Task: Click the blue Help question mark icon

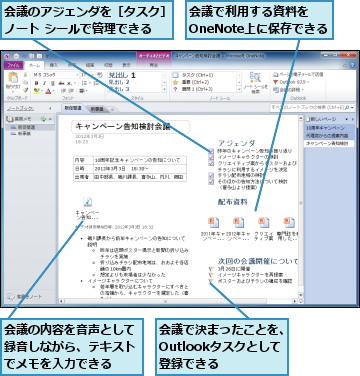Action: tap(352, 66)
